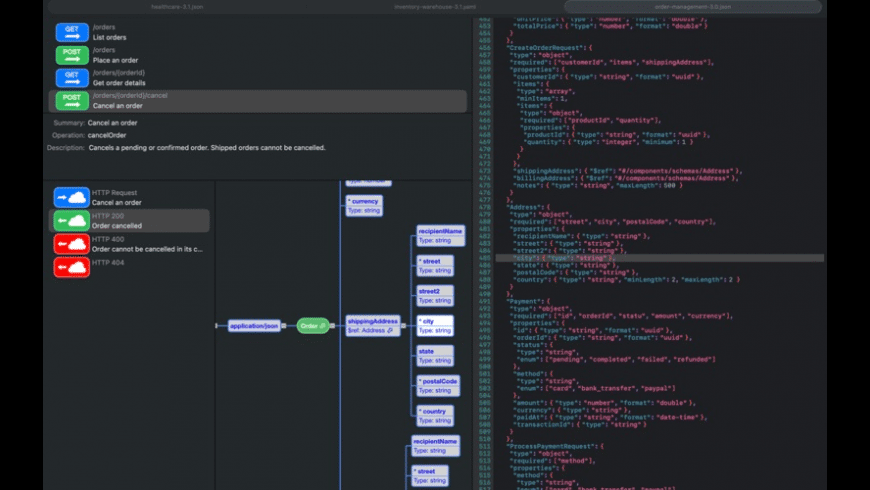Click the "ProcessPaymentRequest" code line

tap(555, 446)
